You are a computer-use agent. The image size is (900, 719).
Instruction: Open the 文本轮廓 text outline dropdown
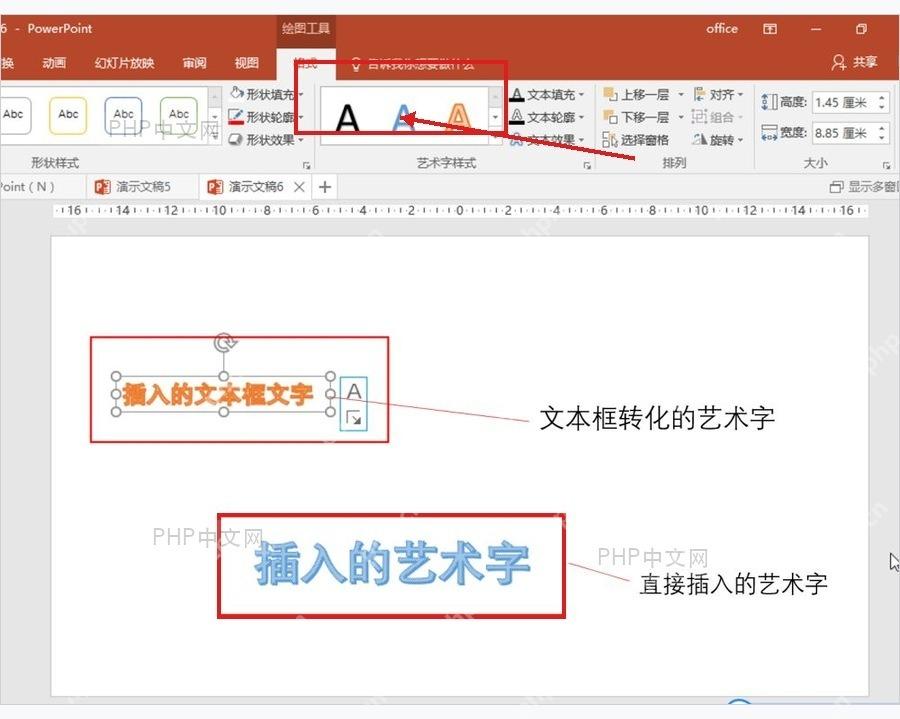point(548,117)
